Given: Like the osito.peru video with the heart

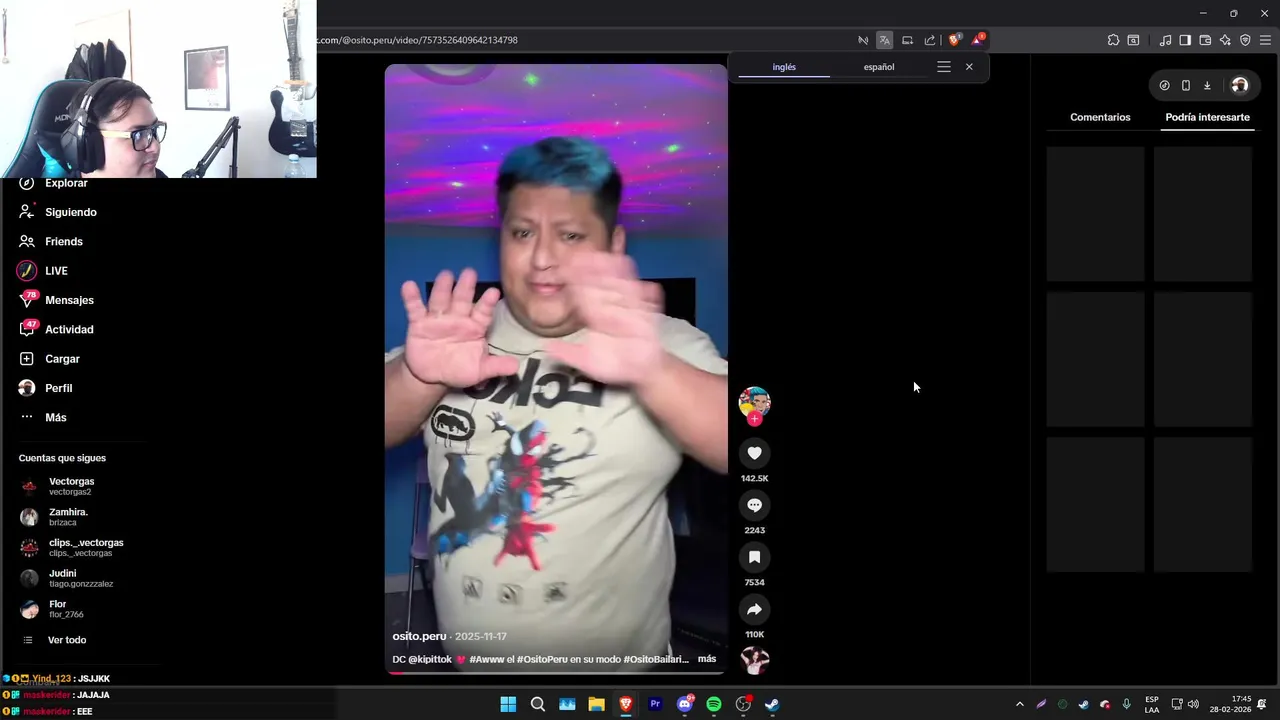Looking at the screenshot, I should 754,453.
